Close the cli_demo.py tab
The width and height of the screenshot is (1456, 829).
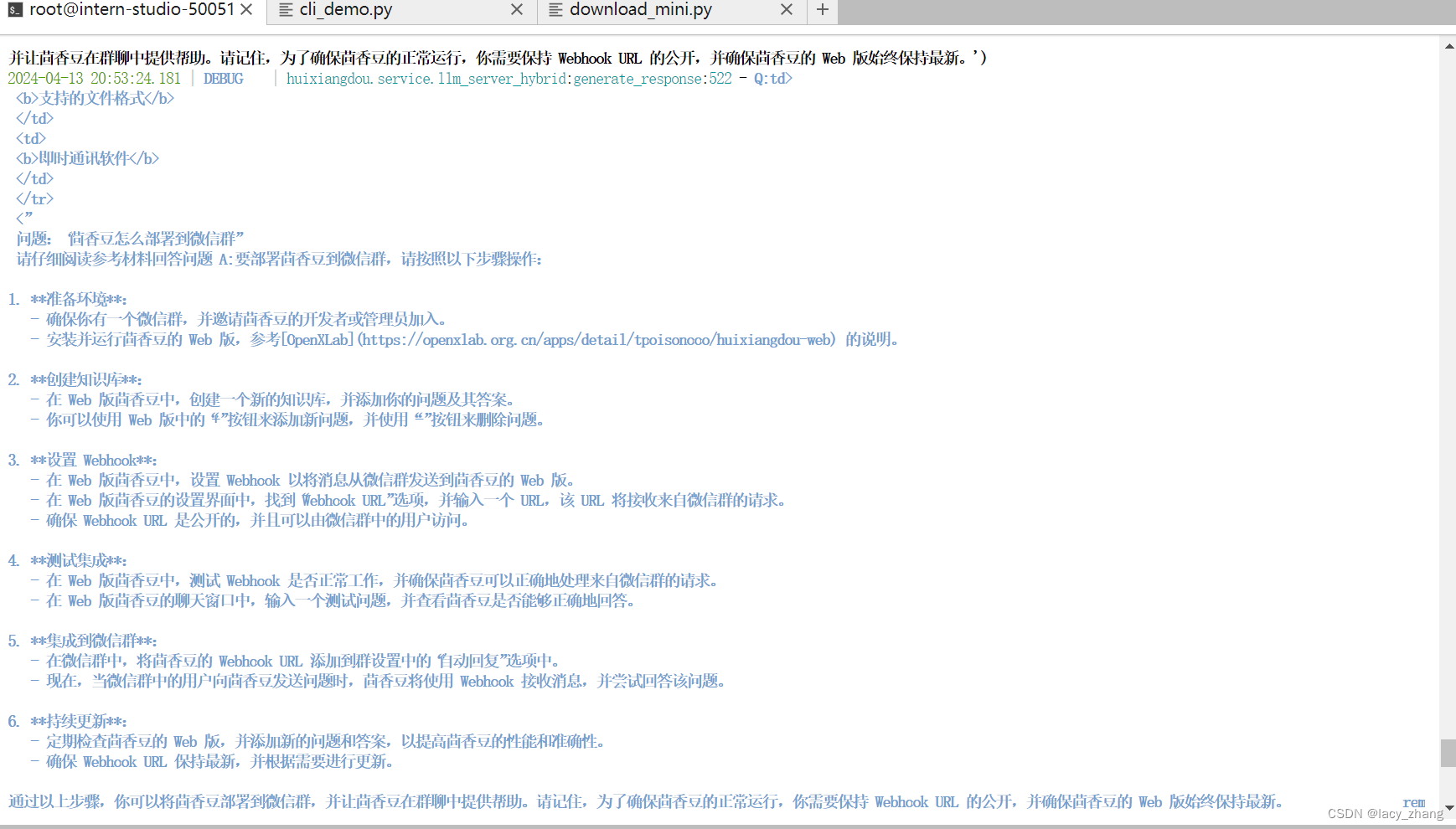point(517,9)
